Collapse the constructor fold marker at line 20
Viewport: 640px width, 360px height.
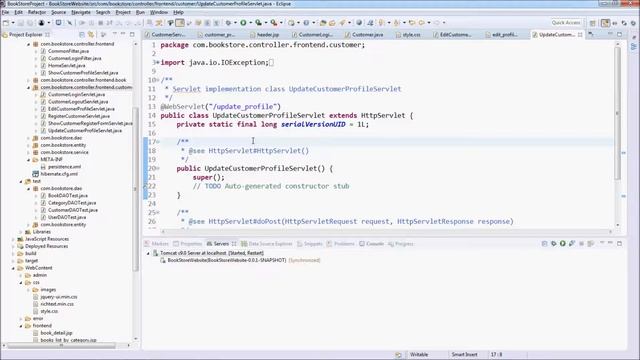click(x=158, y=168)
